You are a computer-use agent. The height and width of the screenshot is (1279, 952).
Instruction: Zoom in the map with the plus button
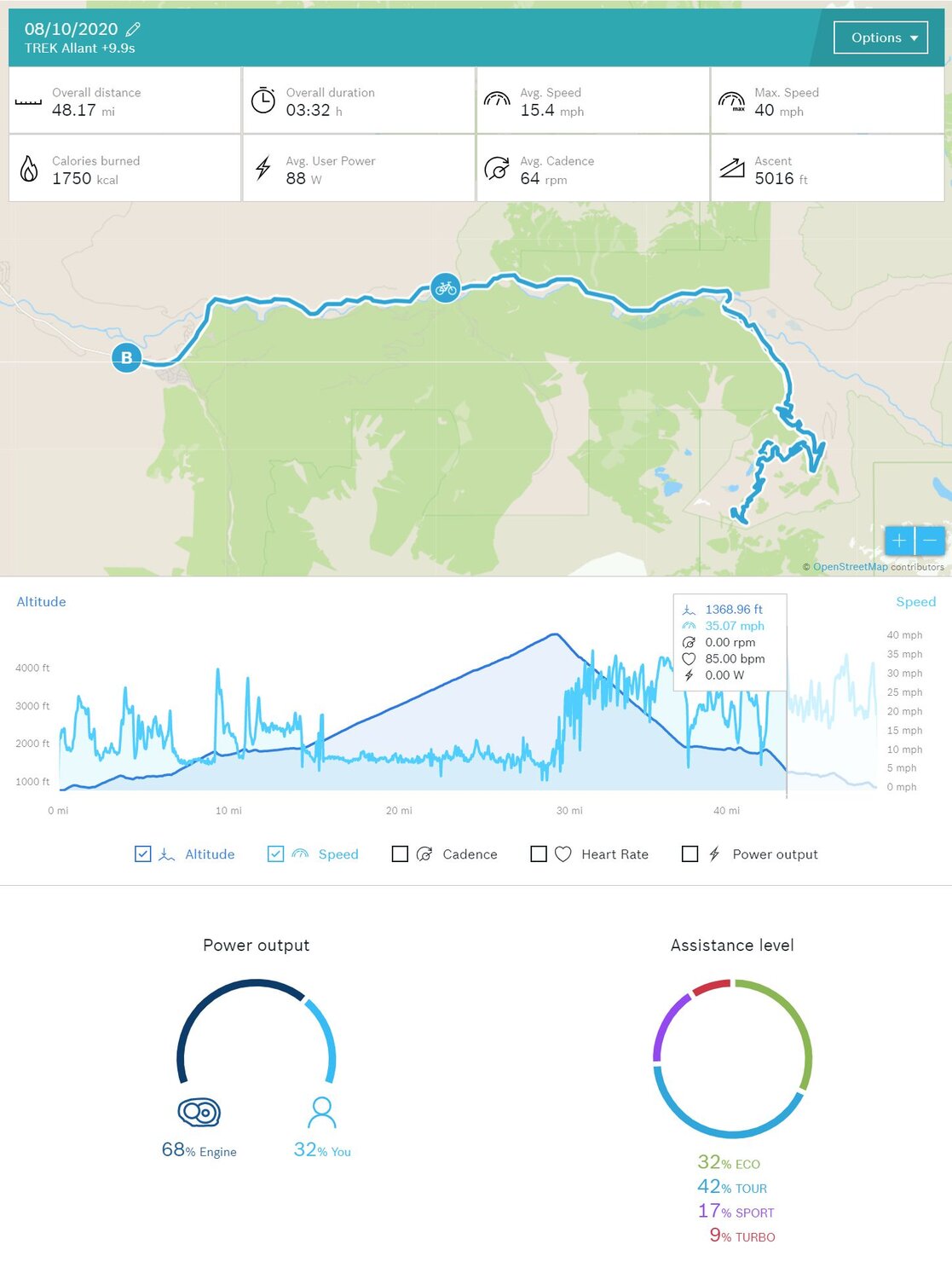[899, 541]
